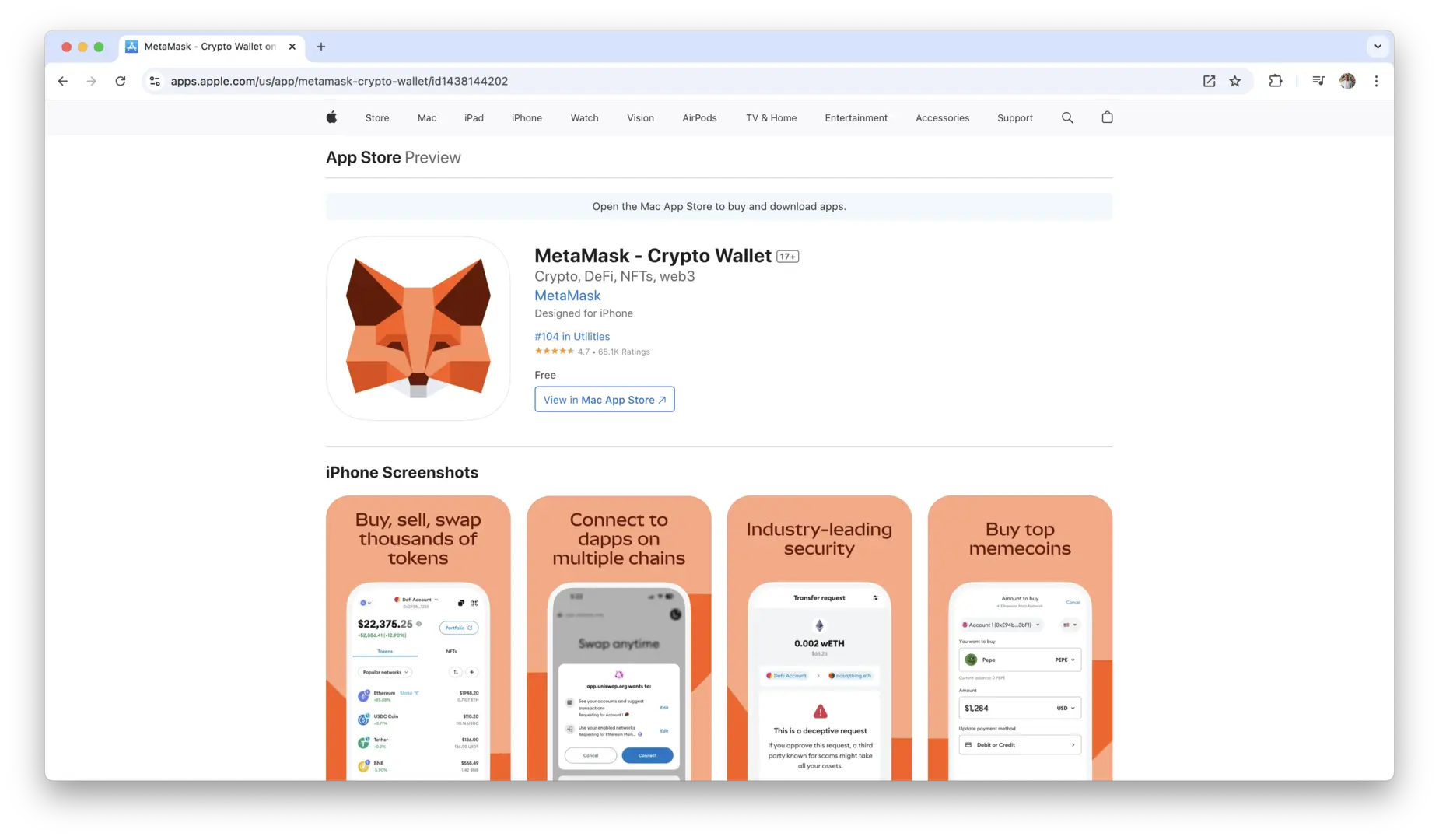
Task: Open the Industry-leading security screenshot
Action: pos(819,638)
